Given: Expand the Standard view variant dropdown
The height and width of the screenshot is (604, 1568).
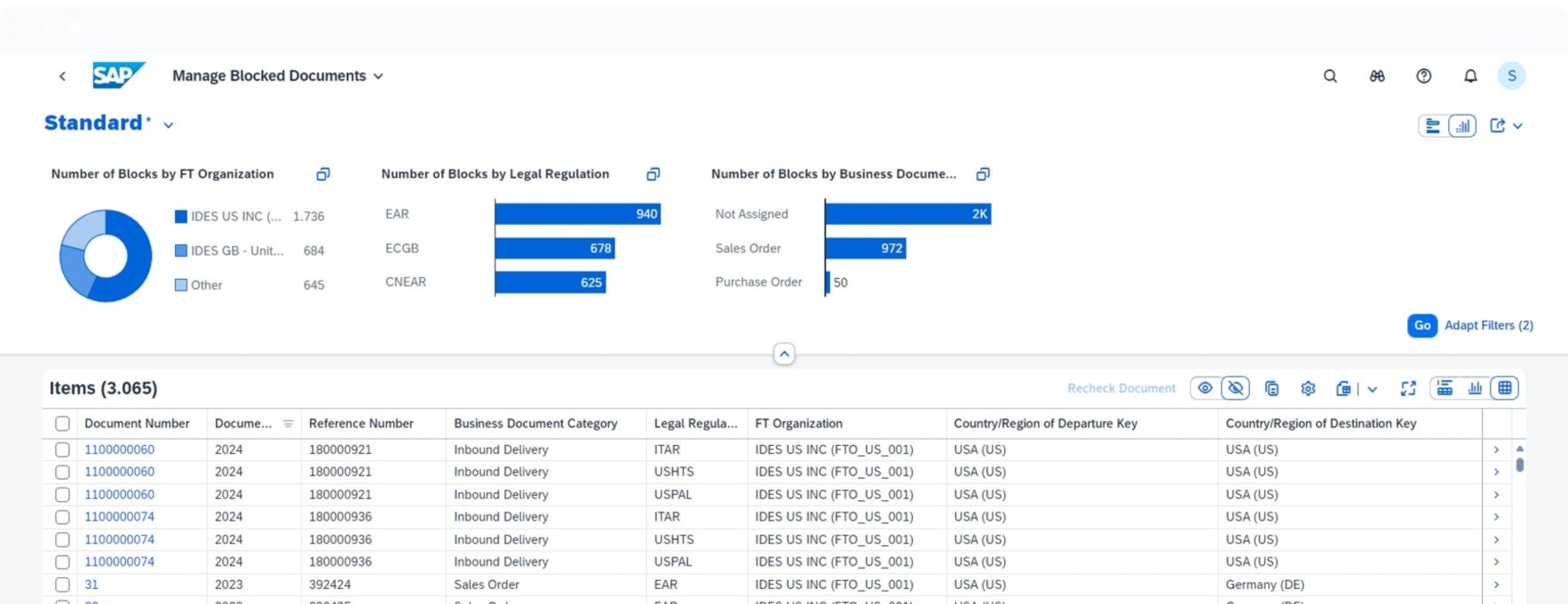Looking at the screenshot, I should tap(169, 125).
